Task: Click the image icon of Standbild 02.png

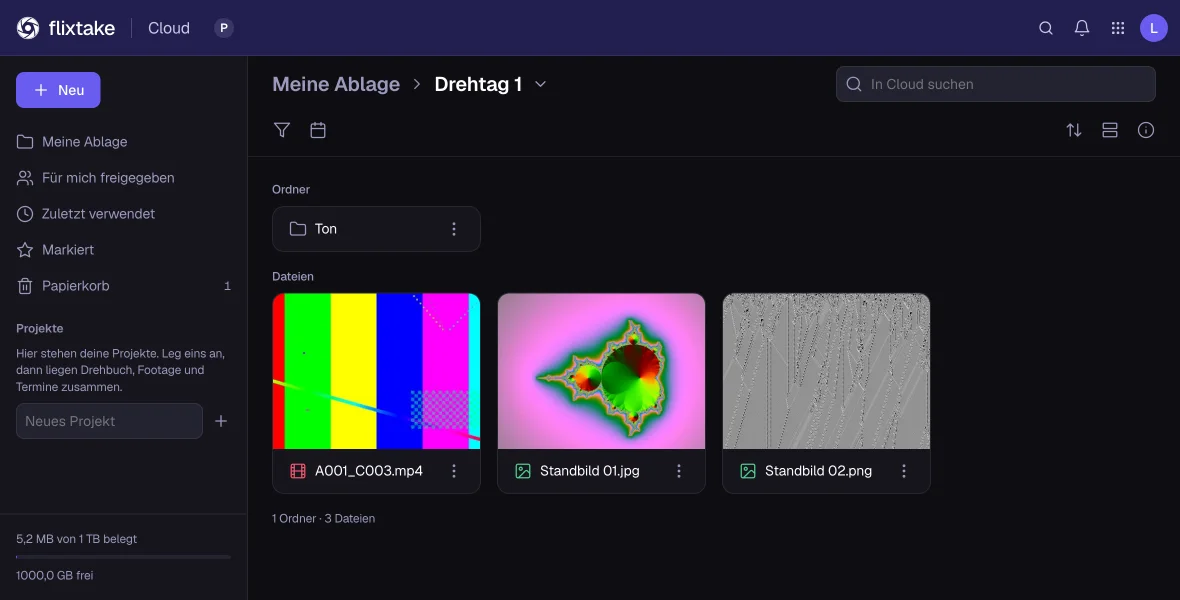Action: click(x=748, y=471)
